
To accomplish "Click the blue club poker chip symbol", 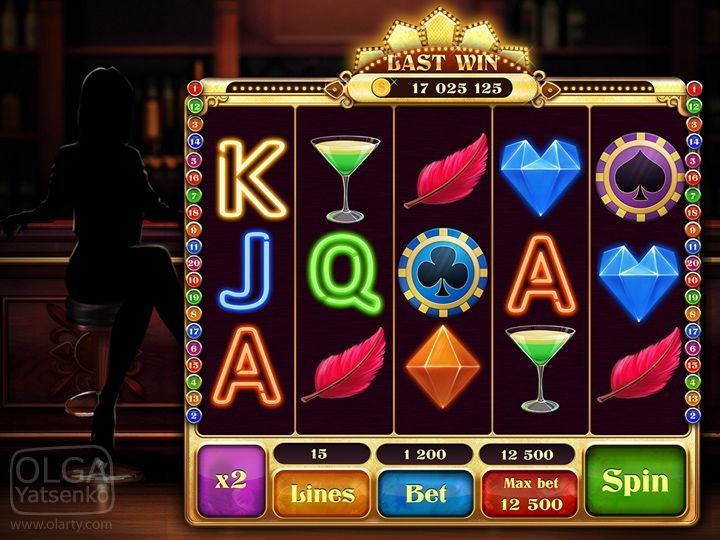I will click(443, 272).
